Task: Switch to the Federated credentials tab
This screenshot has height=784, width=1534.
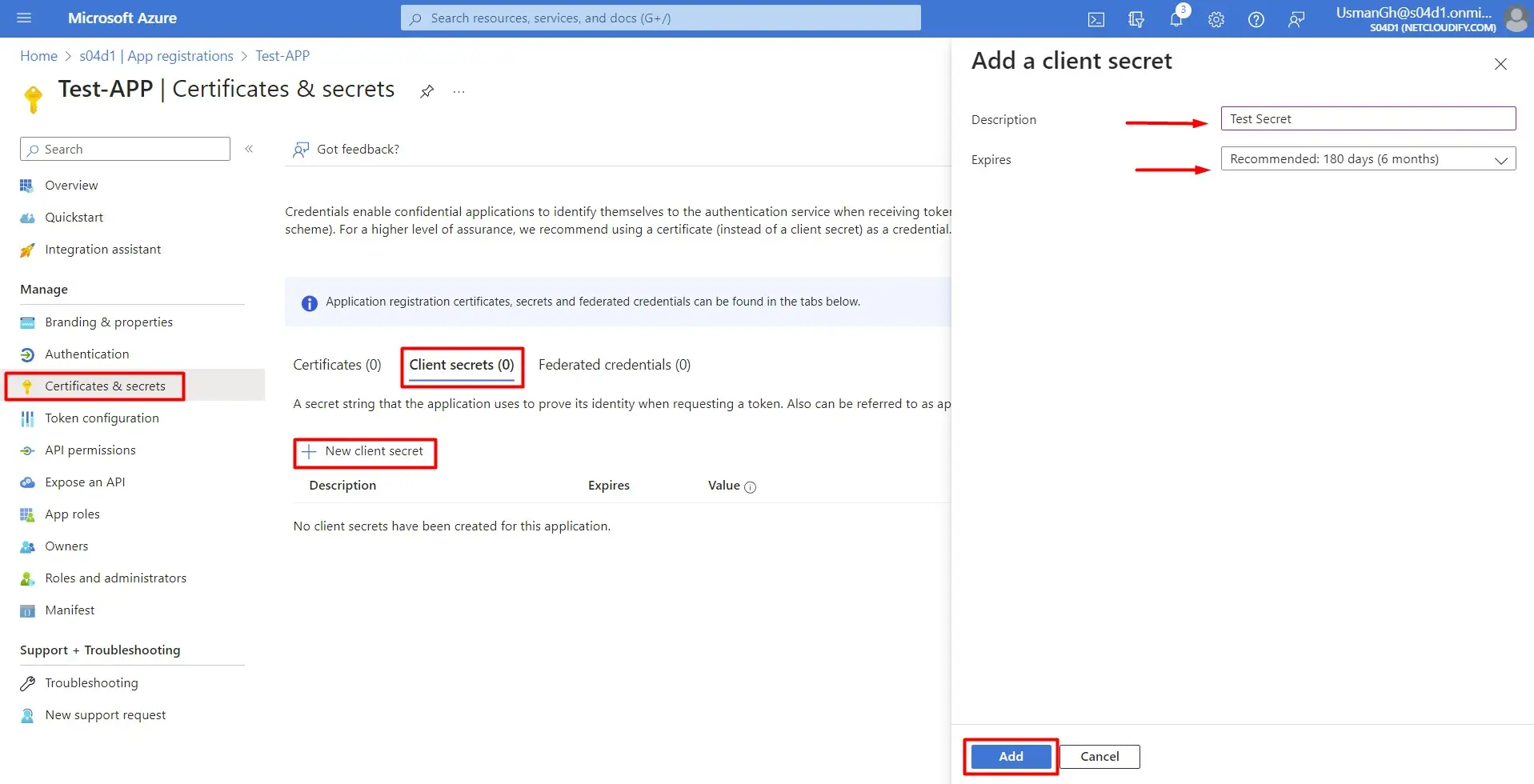Action: pyautogui.click(x=615, y=365)
